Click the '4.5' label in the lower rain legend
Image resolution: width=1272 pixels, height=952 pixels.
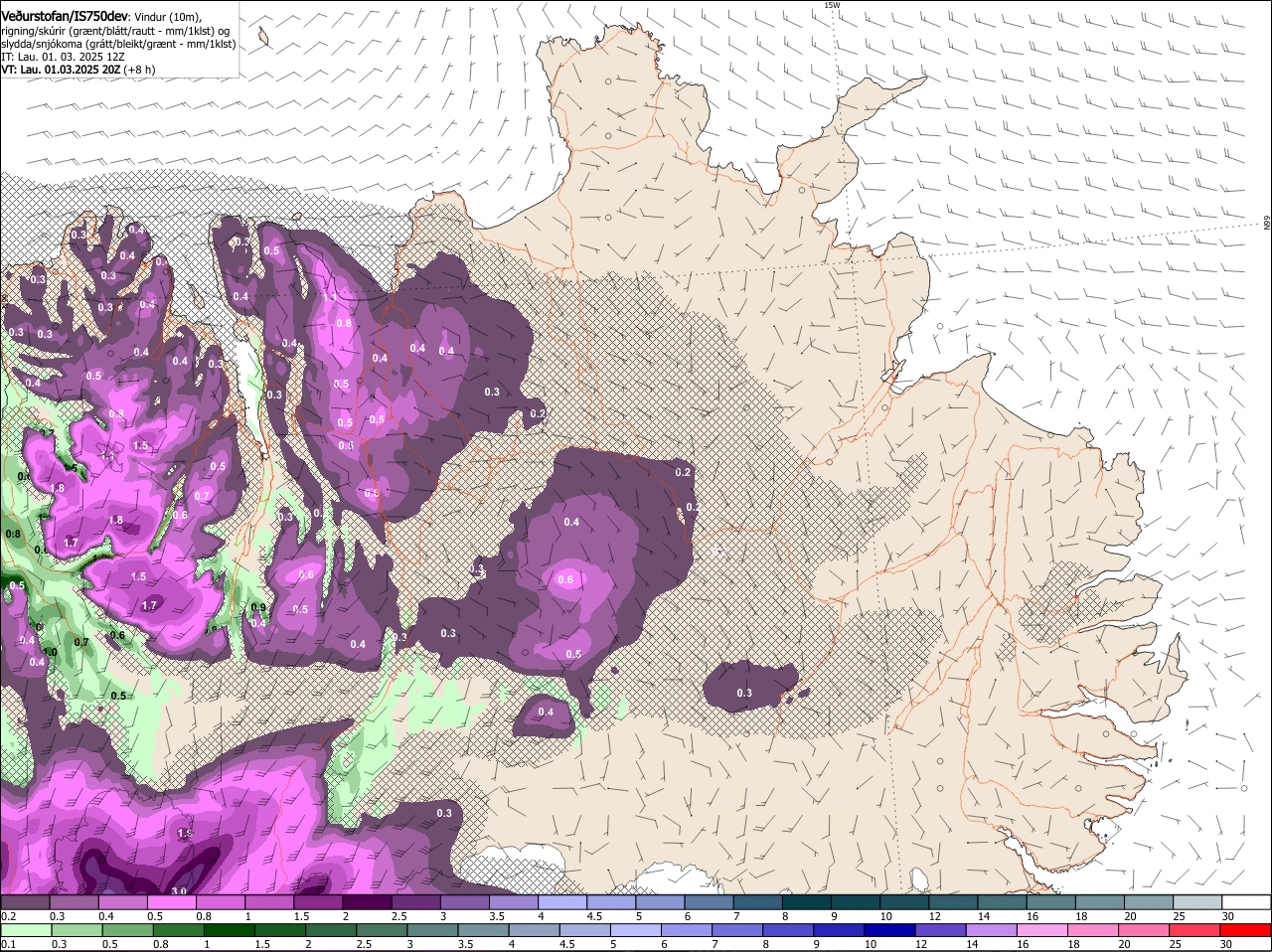click(567, 944)
